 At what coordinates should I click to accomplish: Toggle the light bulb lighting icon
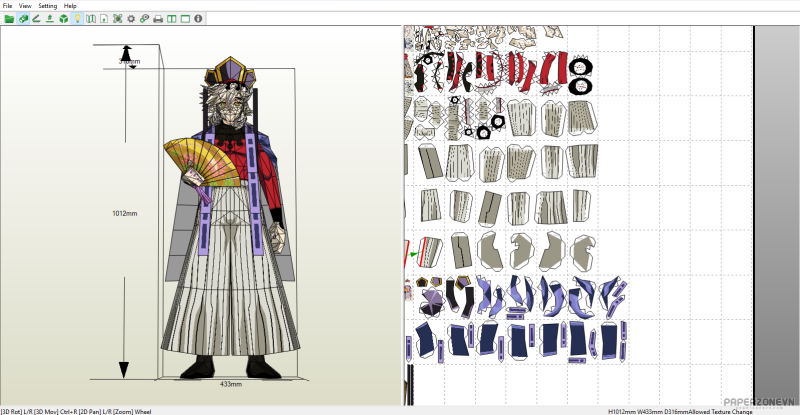click(x=77, y=18)
